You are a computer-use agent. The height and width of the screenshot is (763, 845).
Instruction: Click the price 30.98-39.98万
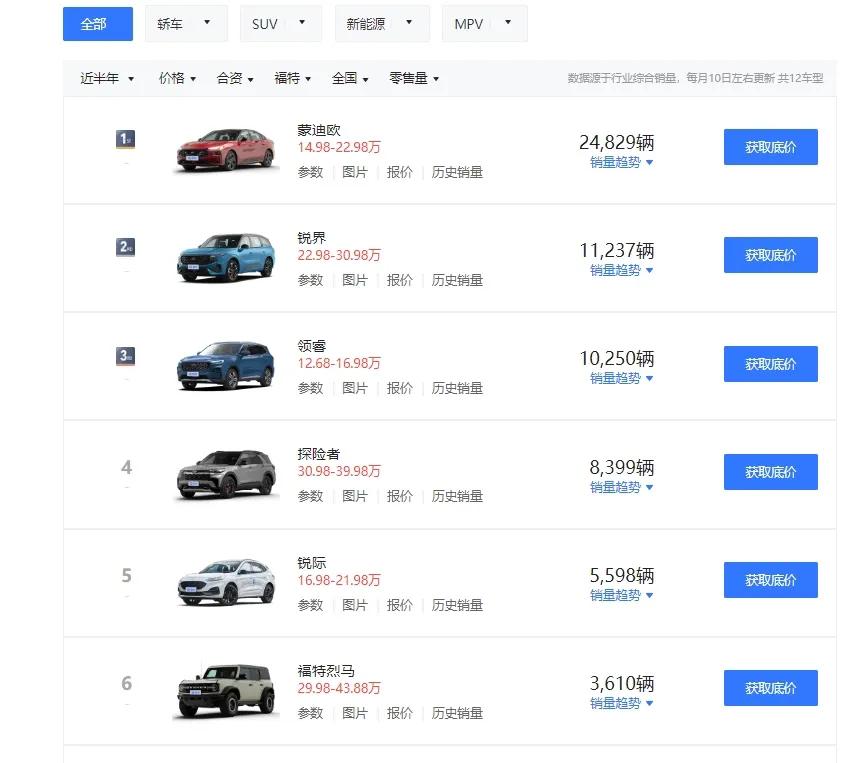pos(339,471)
